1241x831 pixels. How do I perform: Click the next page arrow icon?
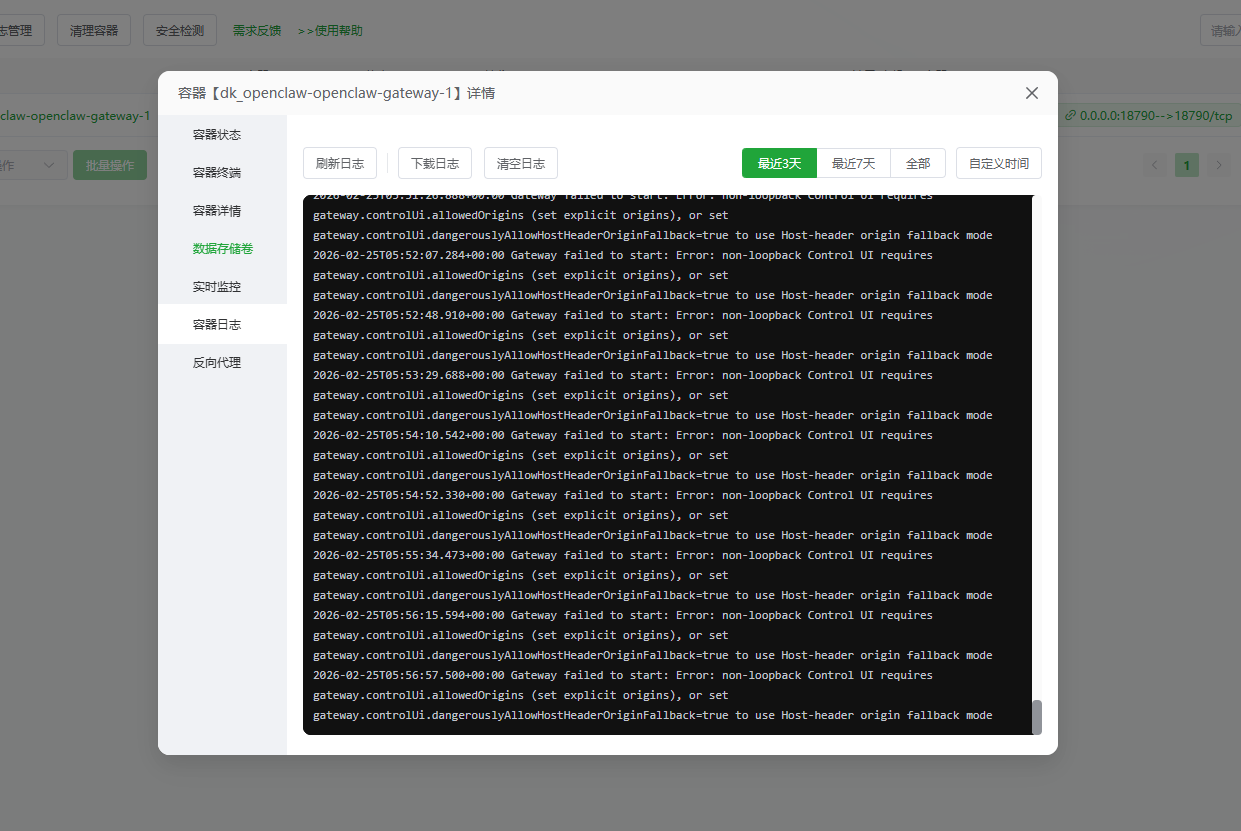pyautogui.click(x=1218, y=164)
